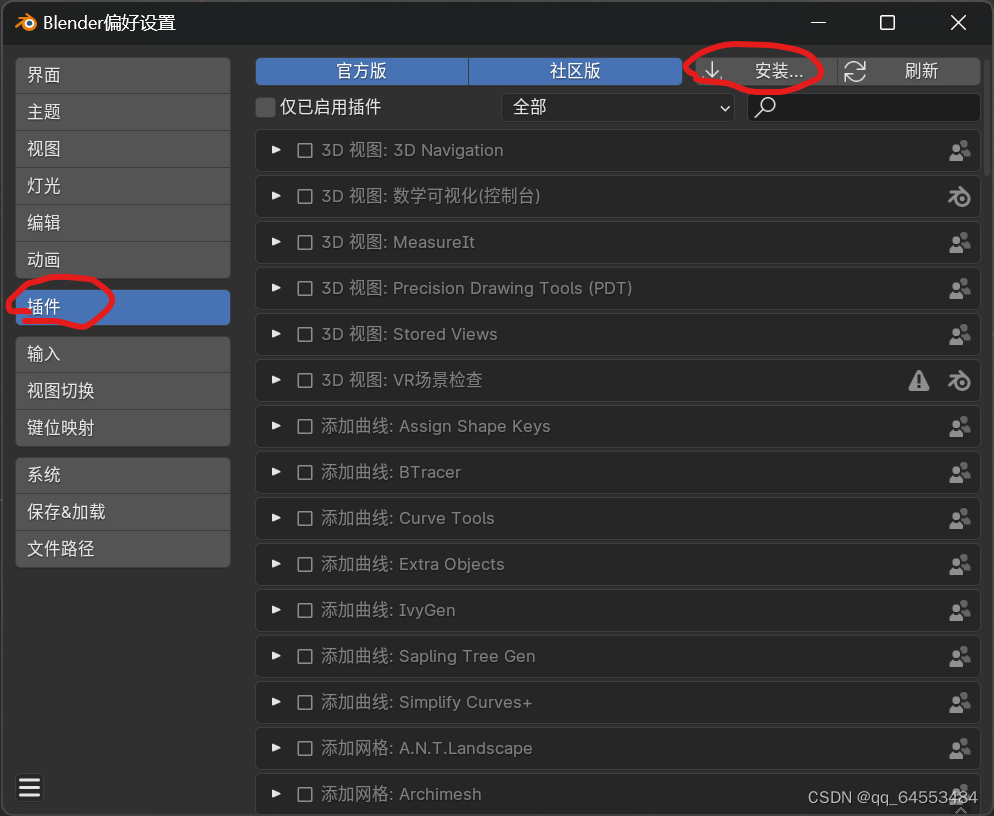Open the 输入 preferences section
Screen dimensions: 994x816
[123, 354]
